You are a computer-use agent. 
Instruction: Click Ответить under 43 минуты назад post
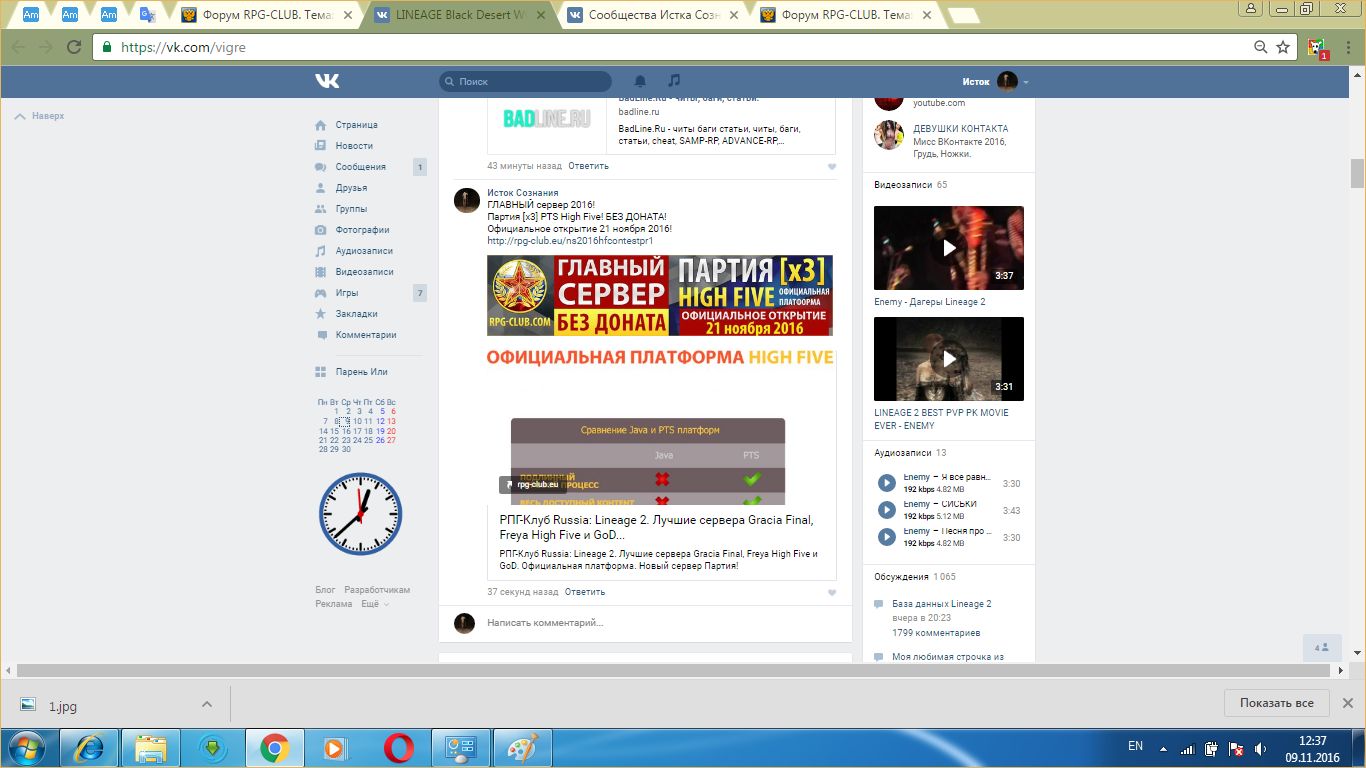click(588, 166)
